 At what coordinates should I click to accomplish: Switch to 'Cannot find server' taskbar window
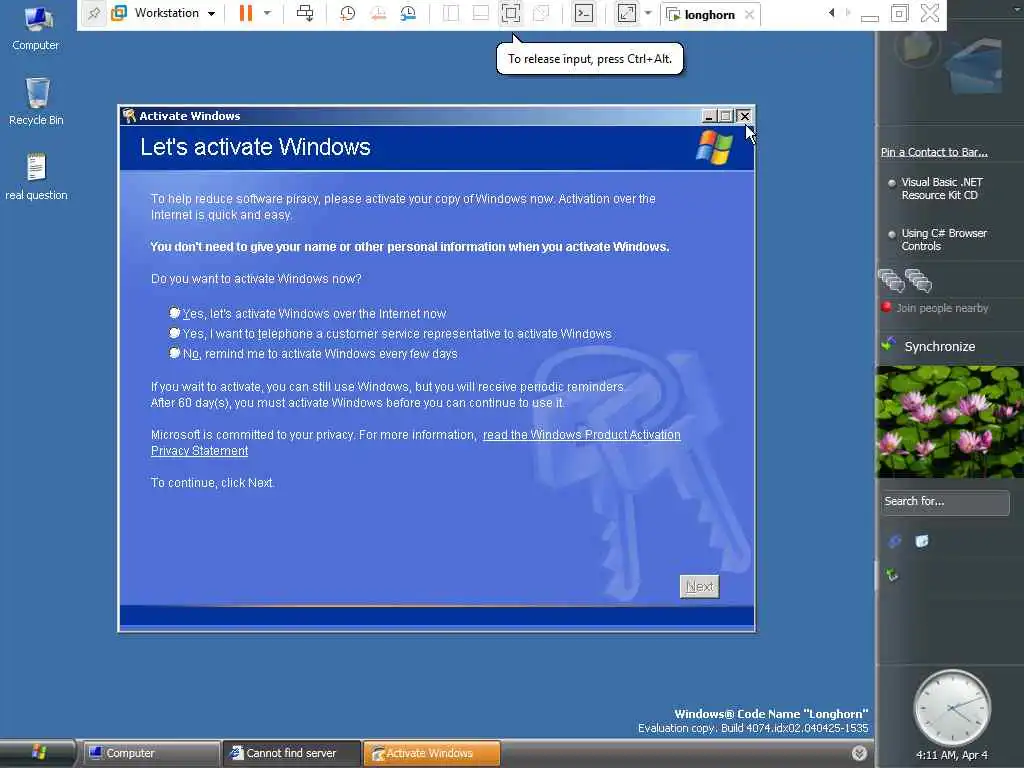pos(291,753)
